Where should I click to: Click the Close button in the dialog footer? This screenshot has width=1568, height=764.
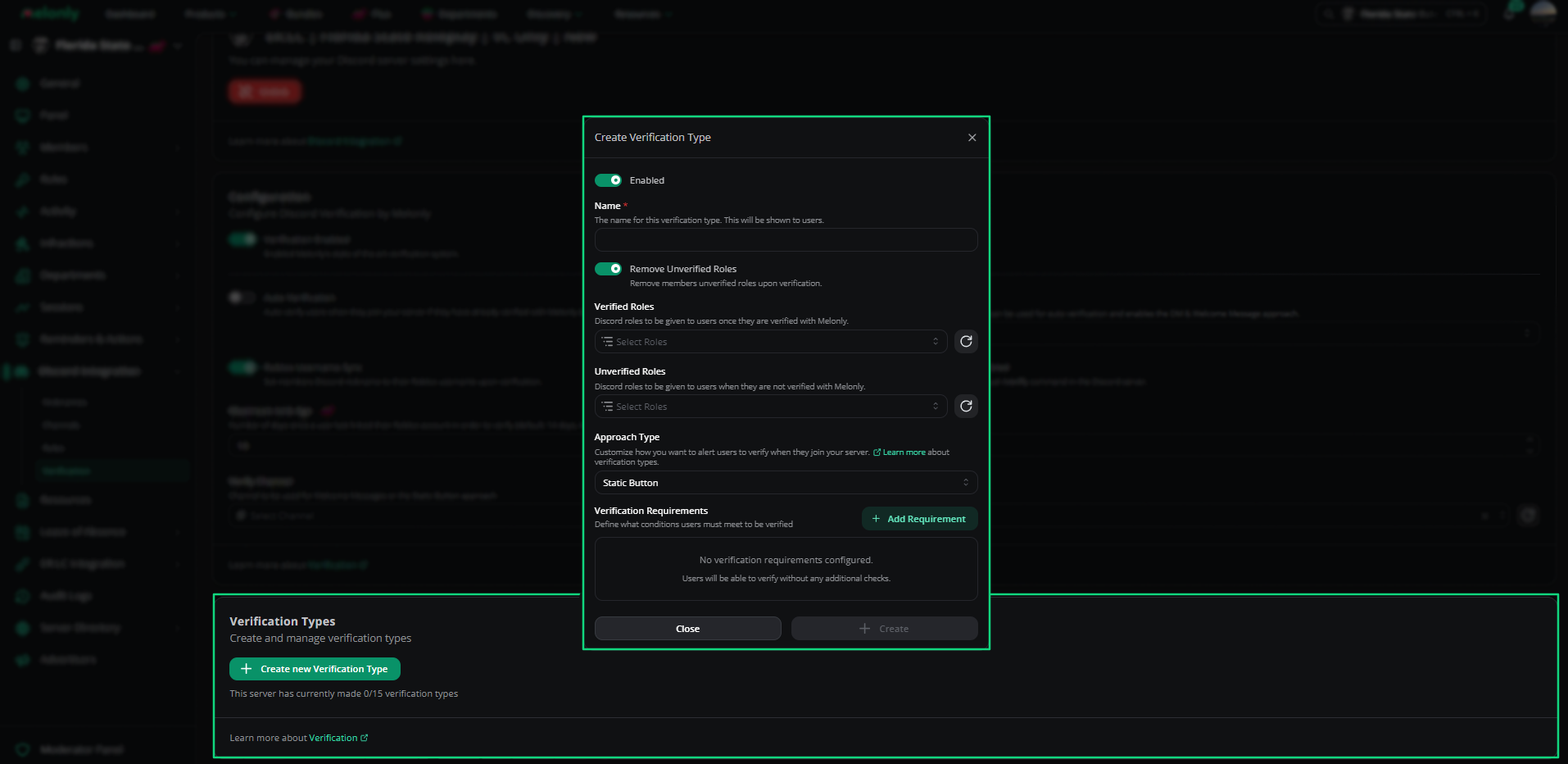pyautogui.click(x=687, y=629)
